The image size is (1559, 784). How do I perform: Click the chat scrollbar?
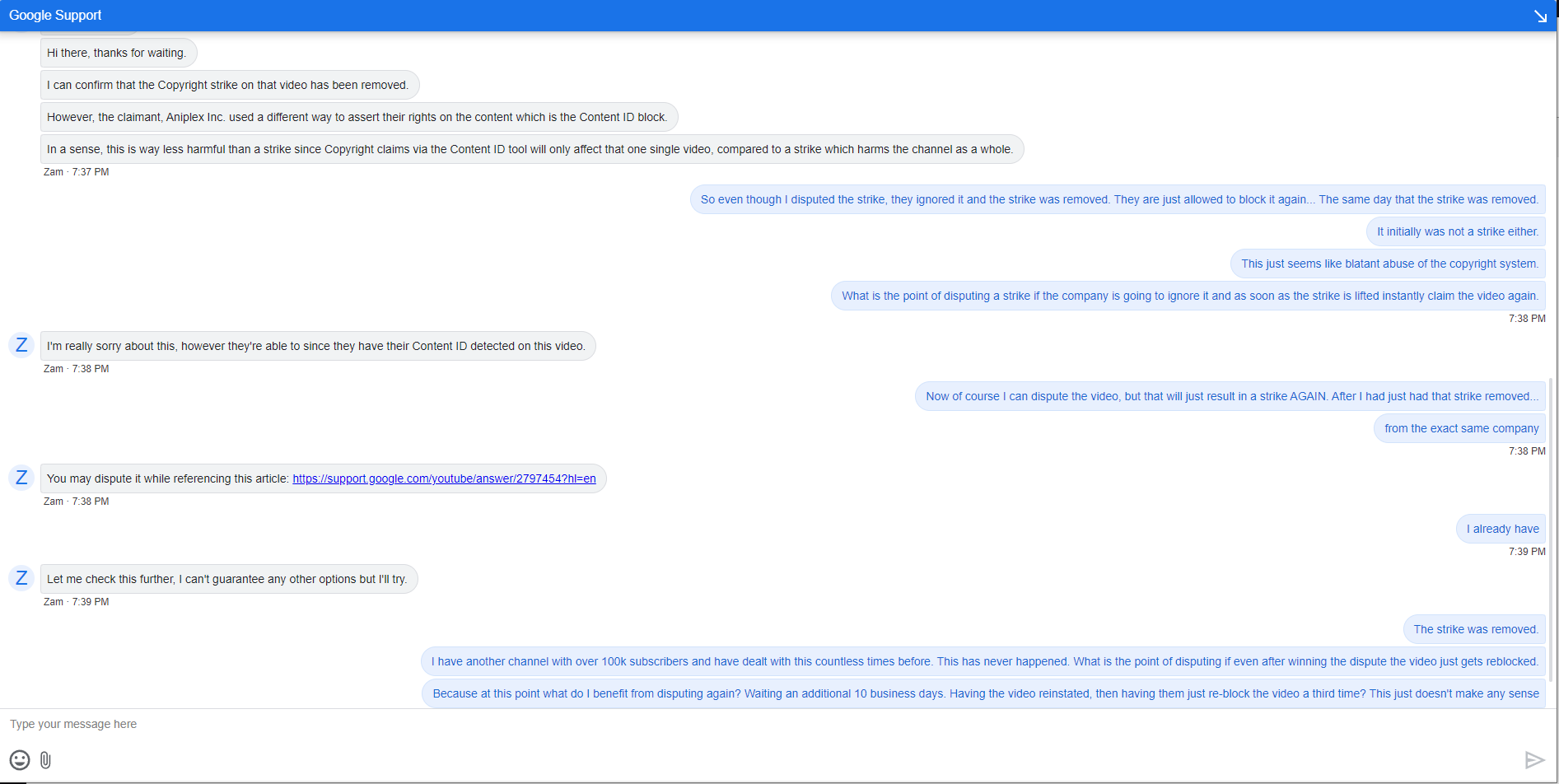pyautogui.click(x=1551, y=530)
